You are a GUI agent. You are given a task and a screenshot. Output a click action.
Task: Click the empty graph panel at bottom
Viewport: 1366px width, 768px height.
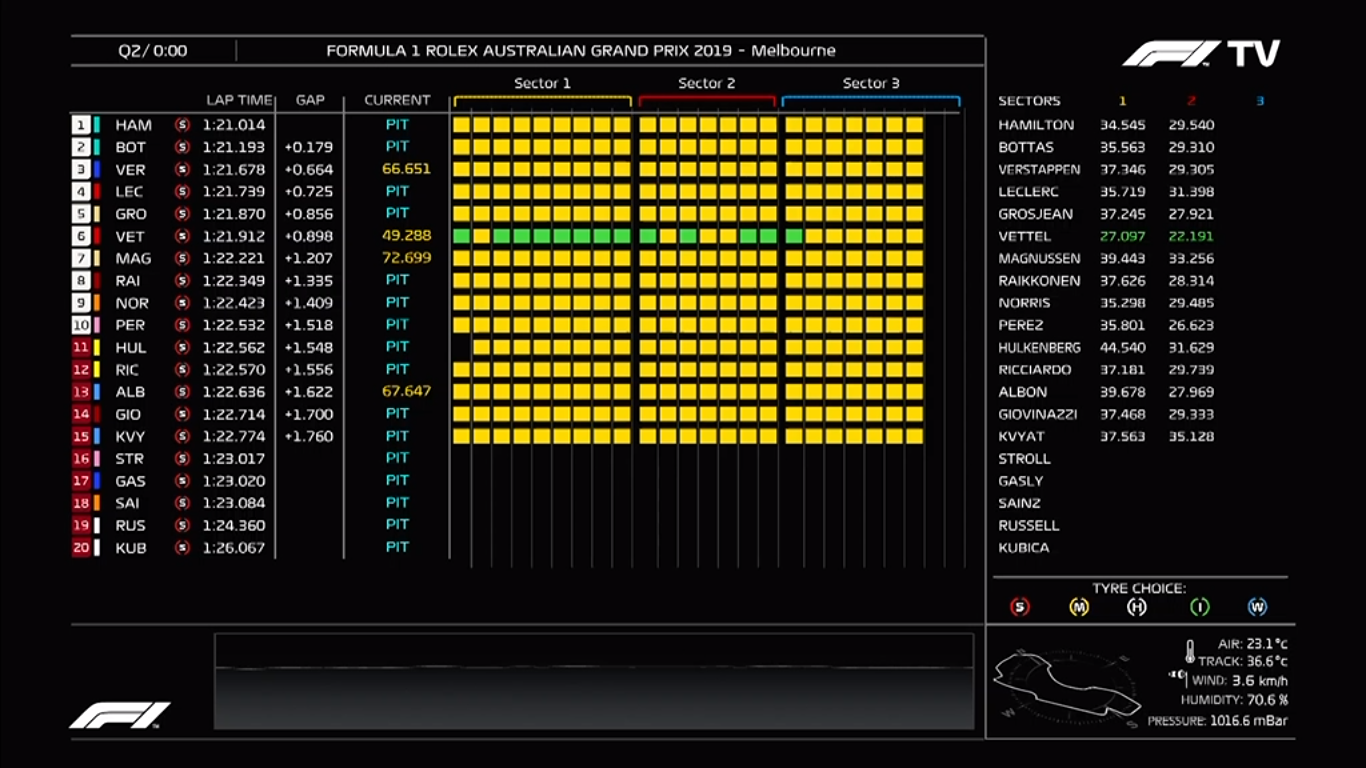(594, 681)
